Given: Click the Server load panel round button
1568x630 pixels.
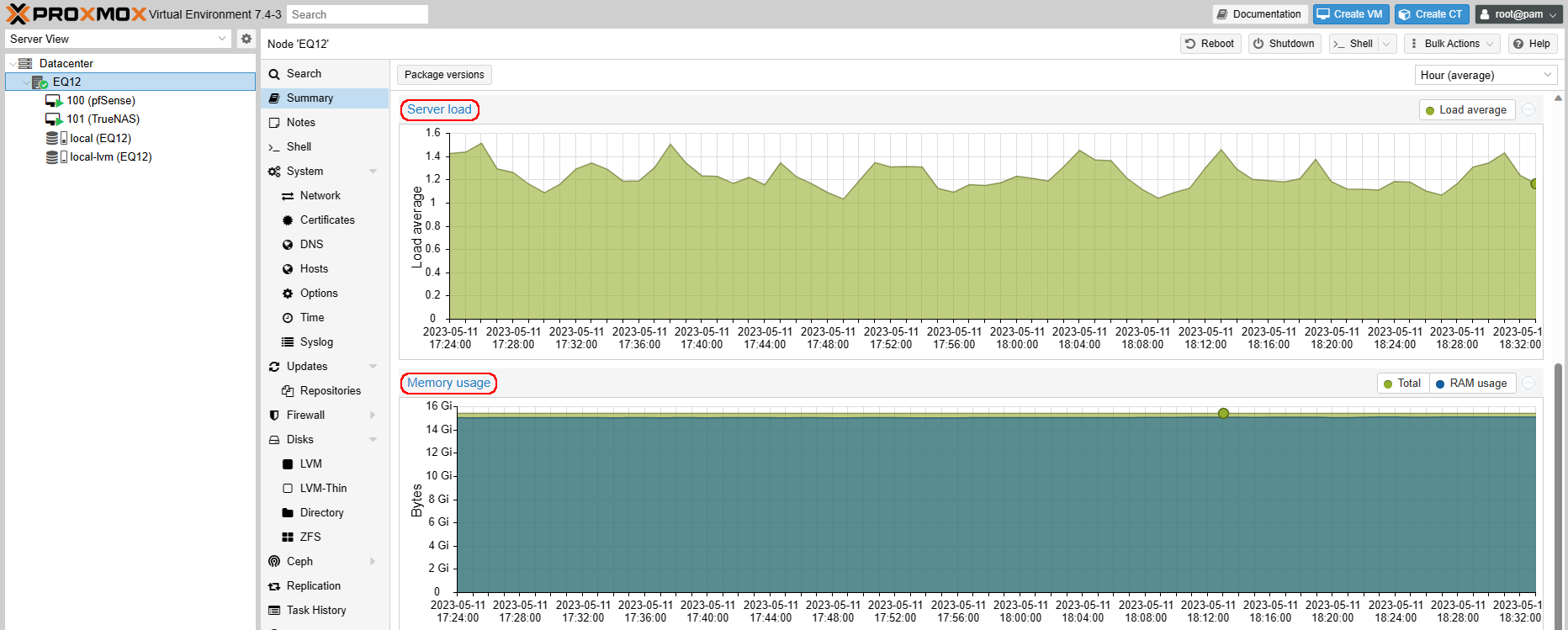Looking at the screenshot, I should click(1528, 110).
